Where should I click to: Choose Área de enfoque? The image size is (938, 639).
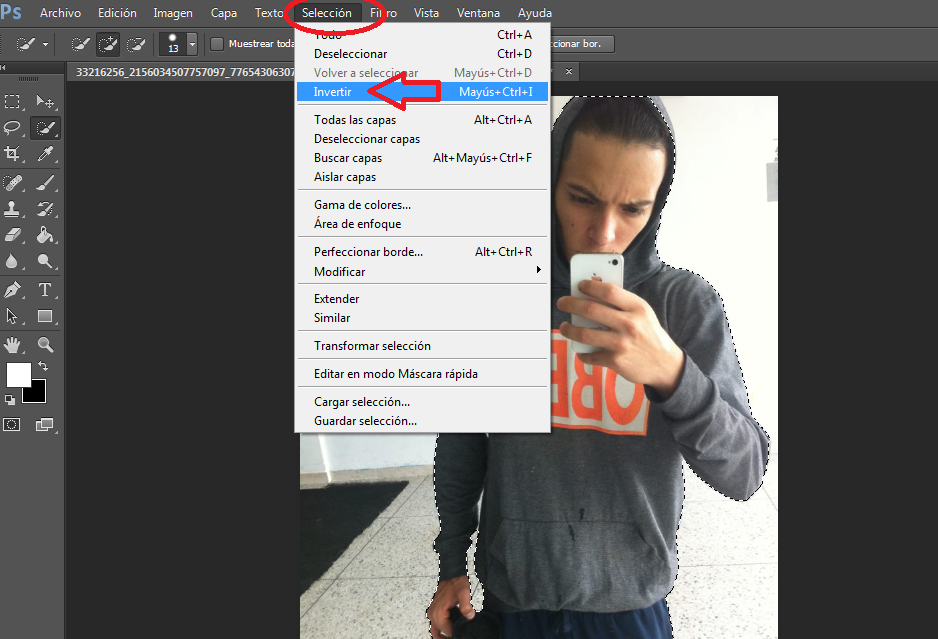422,224
